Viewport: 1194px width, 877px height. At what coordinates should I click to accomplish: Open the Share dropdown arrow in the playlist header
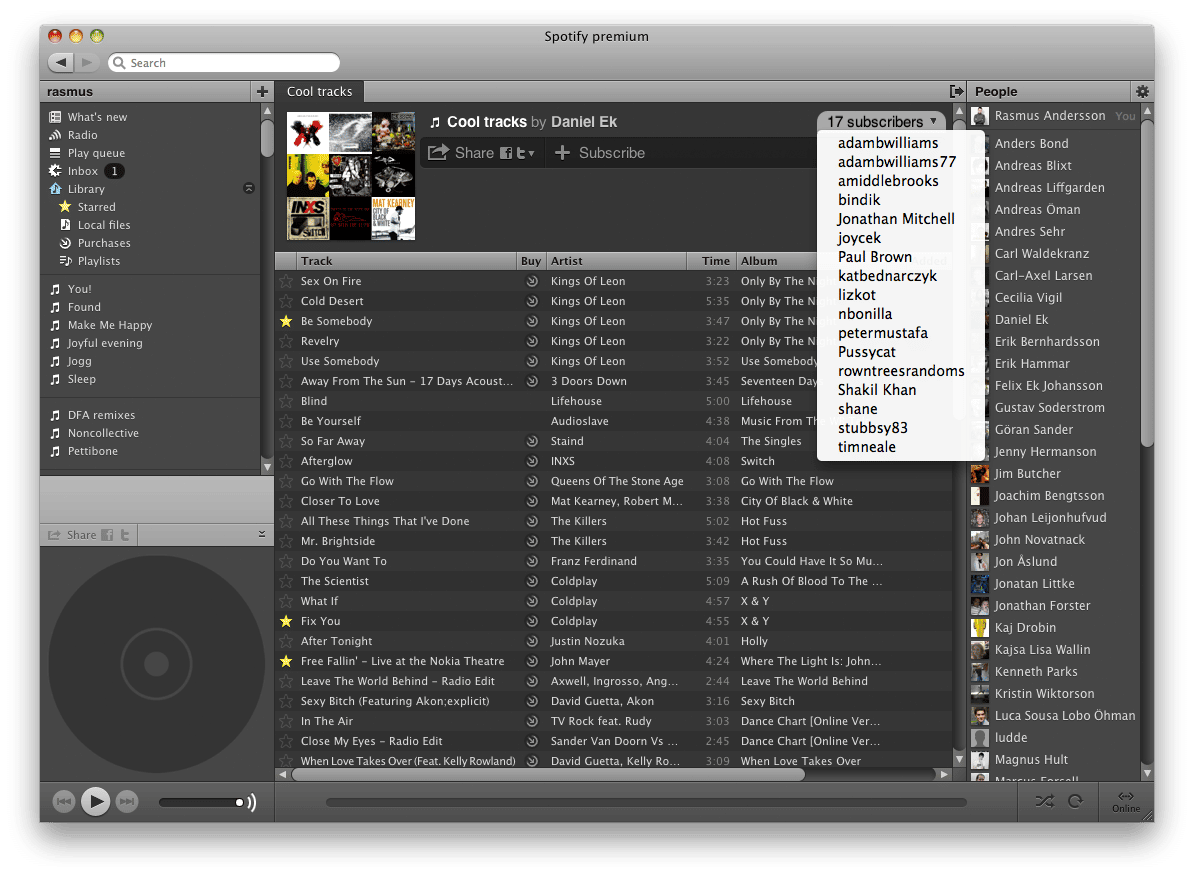point(531,153)
